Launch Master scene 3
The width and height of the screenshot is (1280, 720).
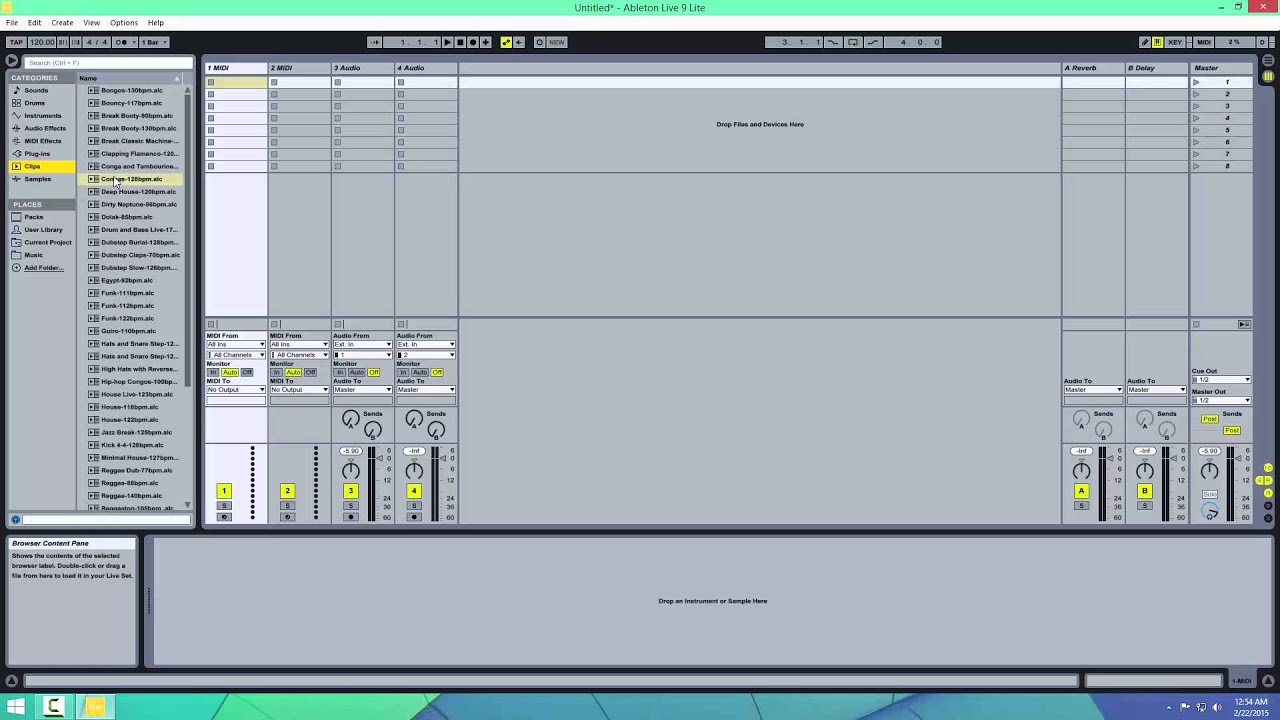point(1196,106)
